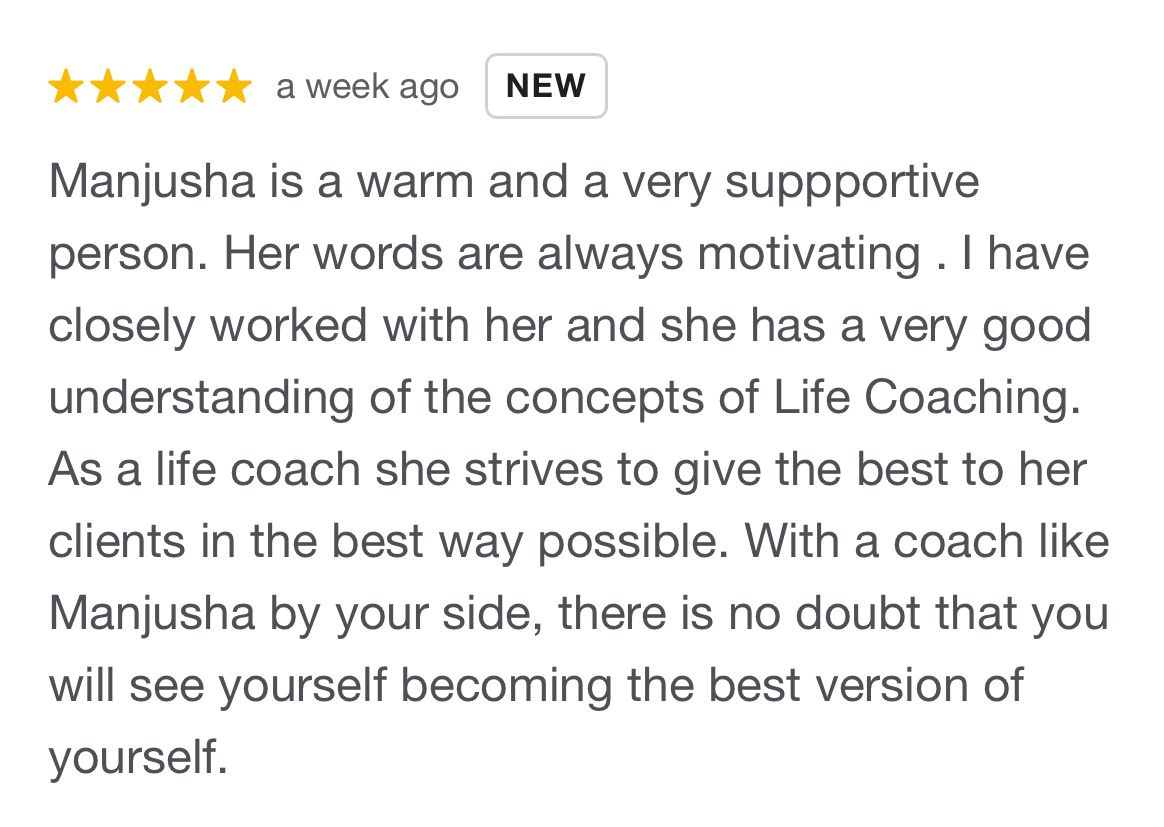The image size is (1164, 827).
Task: Click the phrase 'Life Coaching.'
Action: [x=927, y=399]
